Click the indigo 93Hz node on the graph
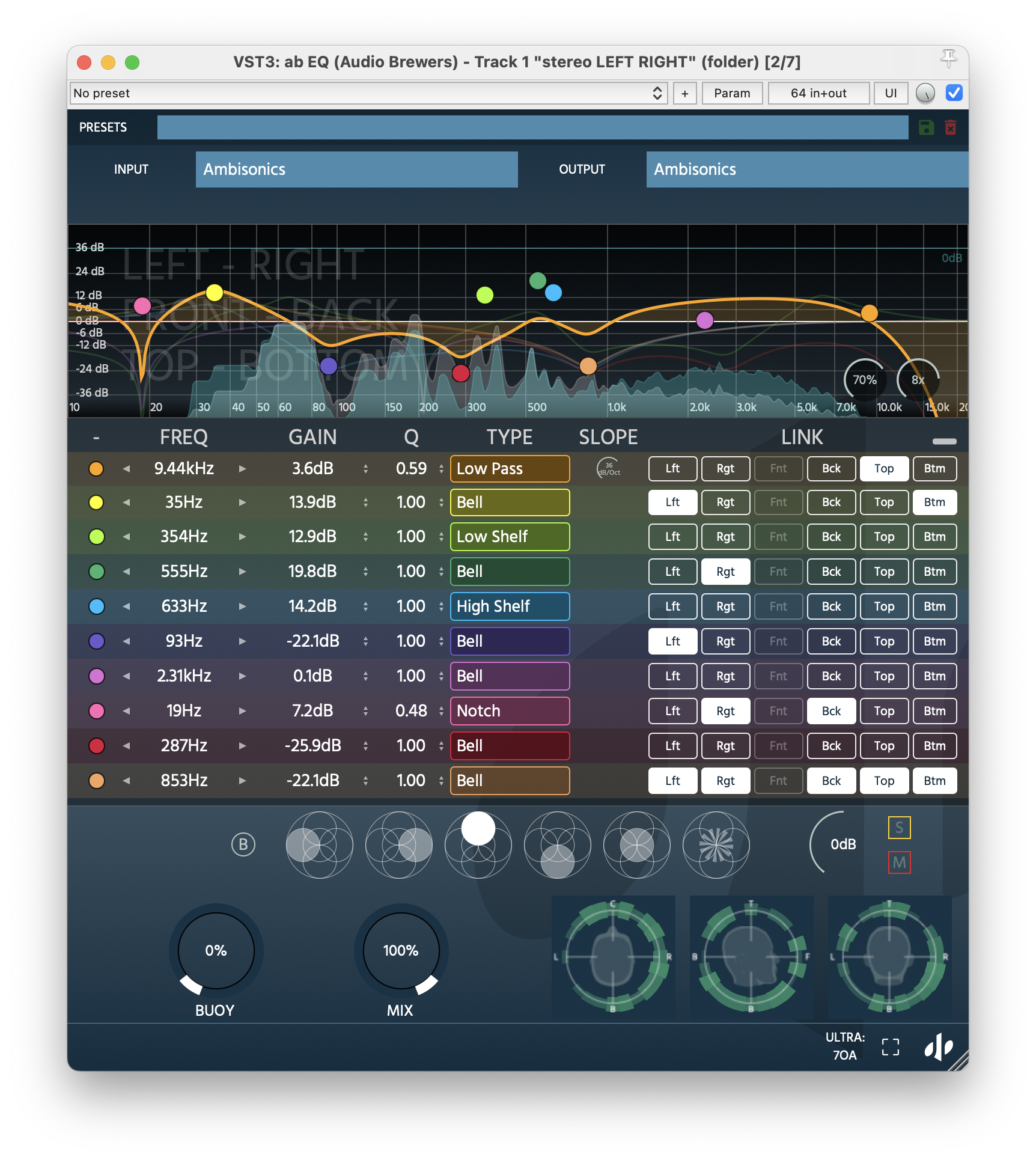The height and width of the screenshot is (1160, 1036). pos(328,365)
